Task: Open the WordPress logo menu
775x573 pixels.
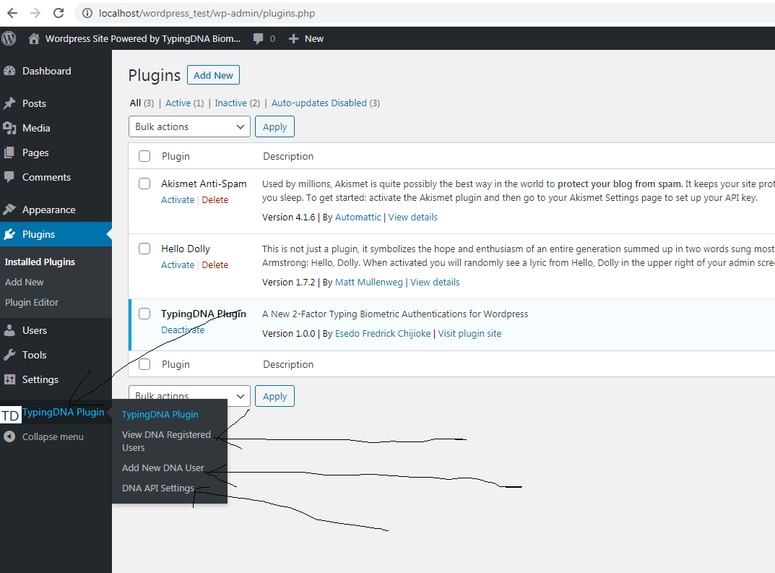Action: pyautogui.click(x=9, y=39)
